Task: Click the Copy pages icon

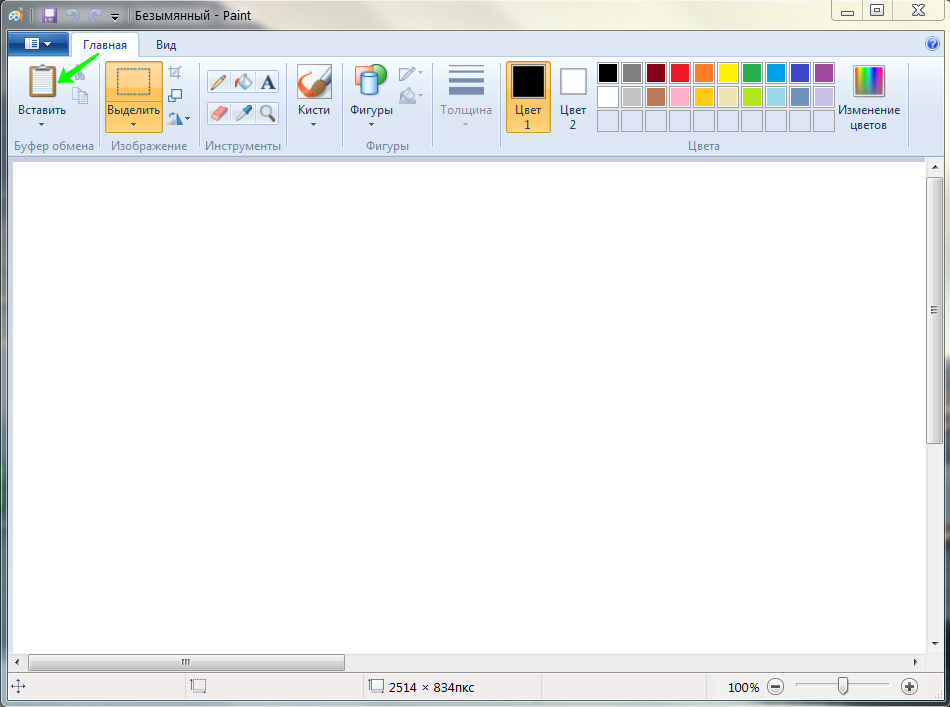Action: tap(80, 95)
